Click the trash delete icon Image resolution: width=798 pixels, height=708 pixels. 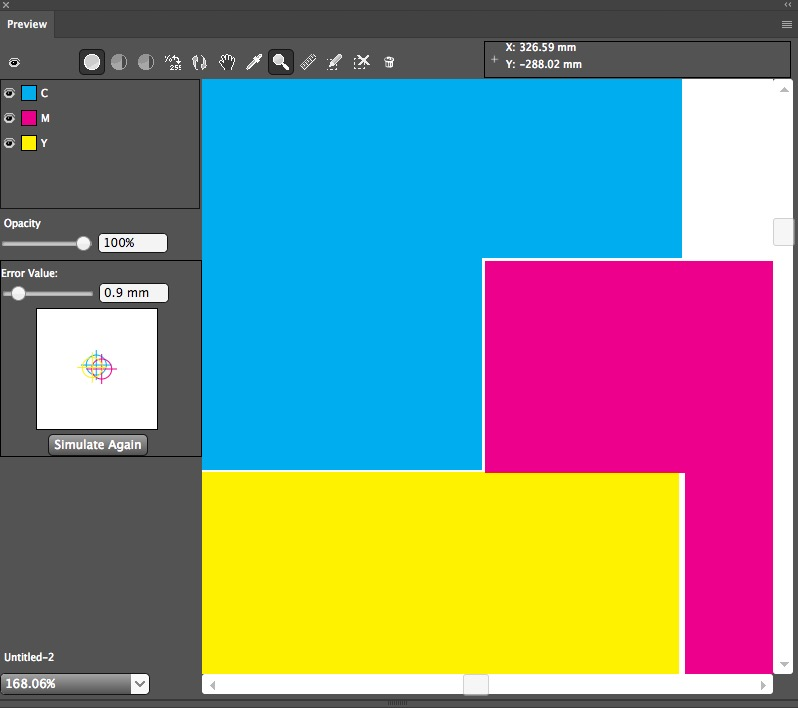(389, 62)
